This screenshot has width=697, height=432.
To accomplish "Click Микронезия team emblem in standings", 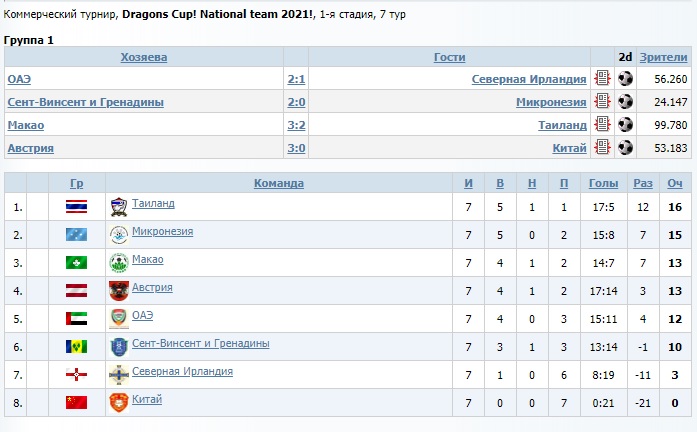I will click(118, 234).
